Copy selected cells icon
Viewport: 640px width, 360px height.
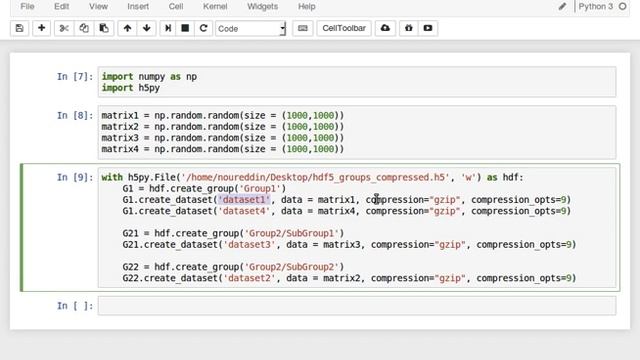(84, 28)
